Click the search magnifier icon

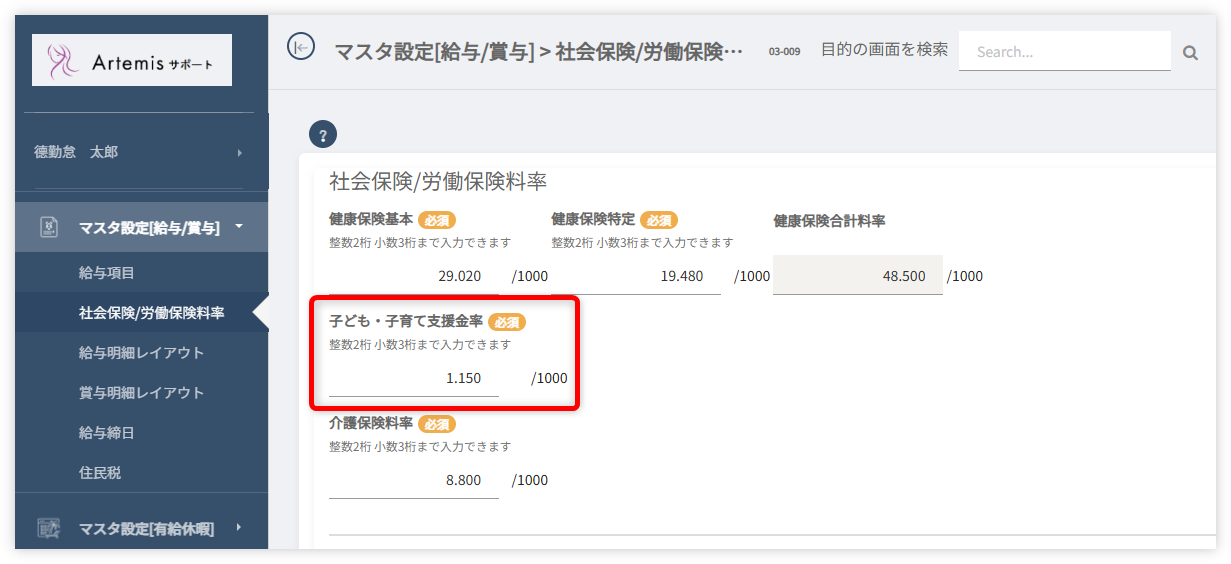tap(1190, 53)
